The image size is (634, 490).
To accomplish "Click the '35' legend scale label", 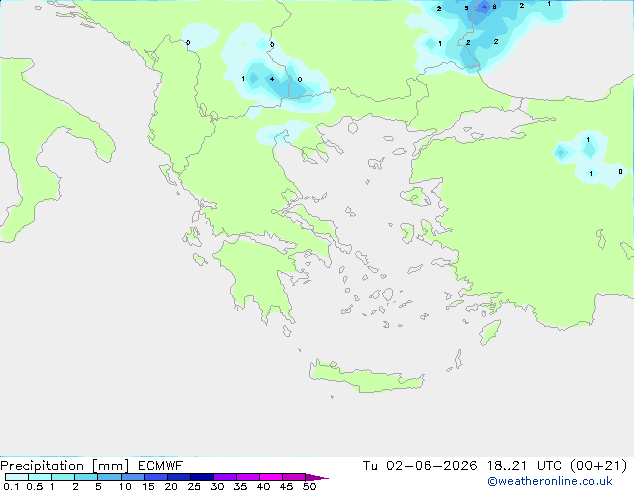I will pos(240,486).
